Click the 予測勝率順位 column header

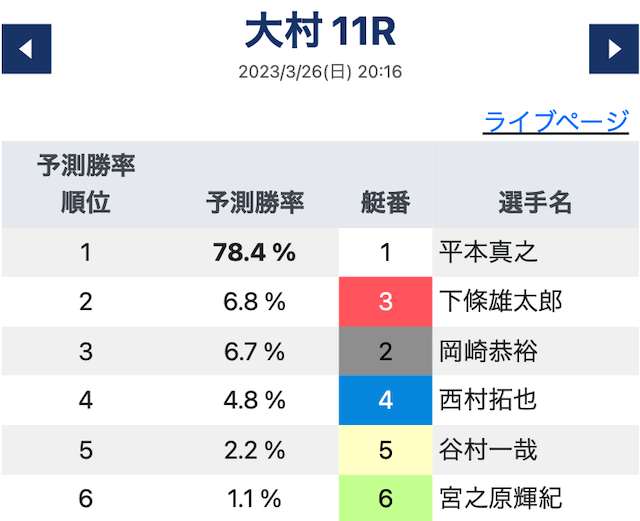click(x=86, y=184)
